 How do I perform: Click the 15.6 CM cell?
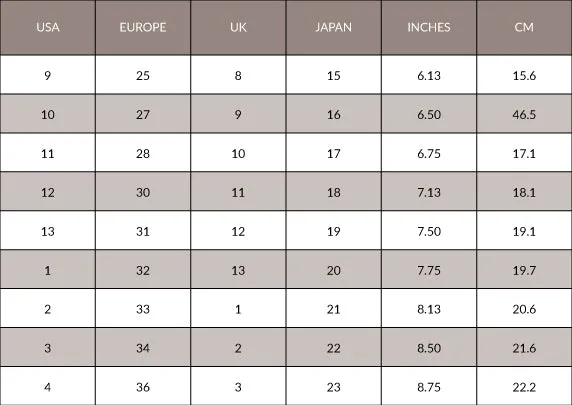tap(524, 75)
